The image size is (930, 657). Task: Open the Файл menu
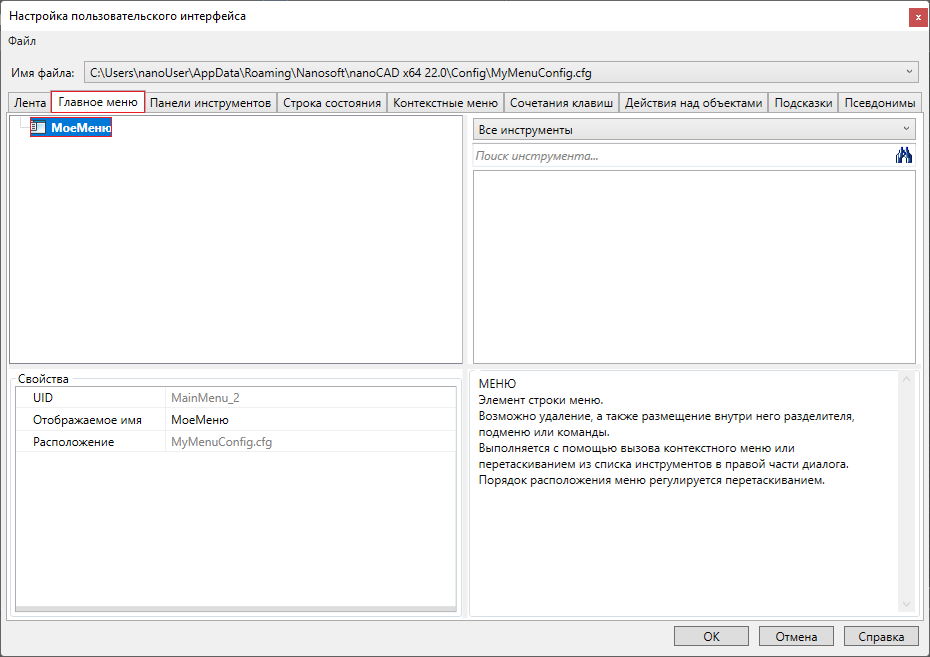[22, 41]
